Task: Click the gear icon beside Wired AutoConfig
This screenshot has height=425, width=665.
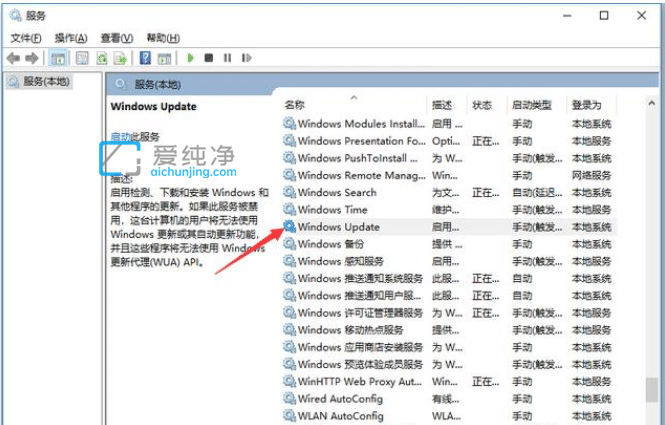Action: point(289,398)
